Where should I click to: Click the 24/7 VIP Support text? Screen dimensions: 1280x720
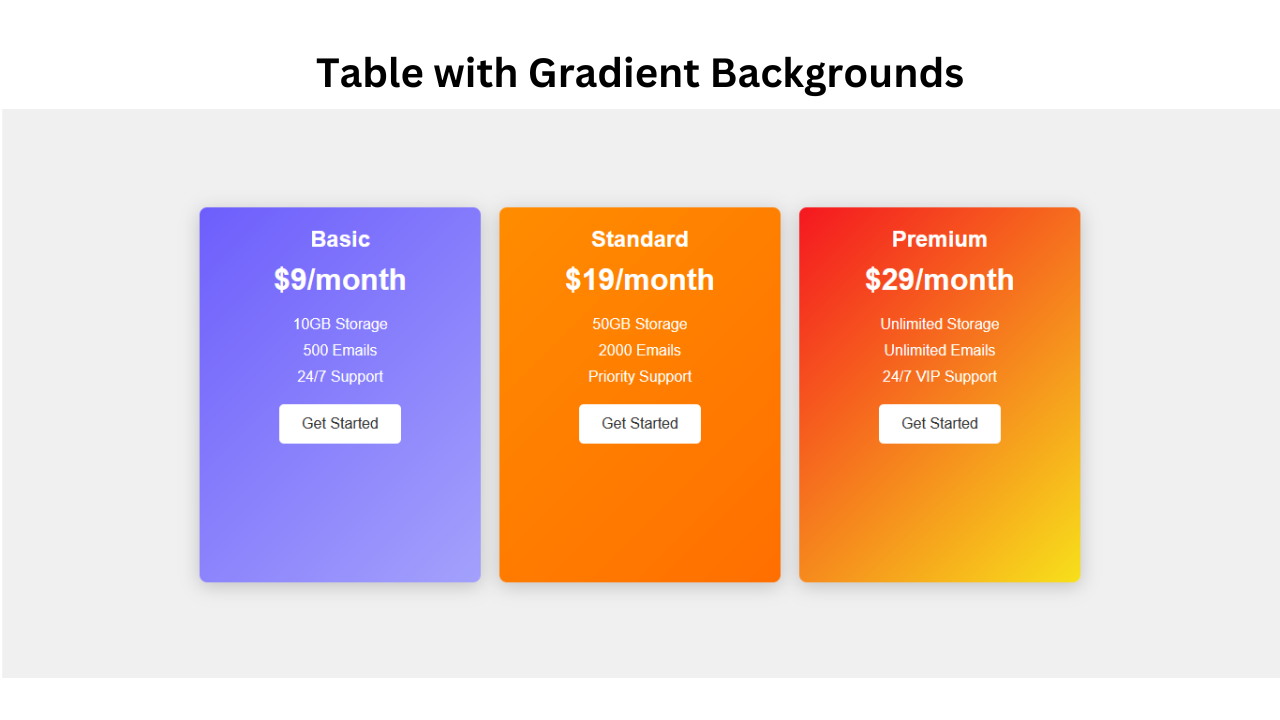(939, 377)
